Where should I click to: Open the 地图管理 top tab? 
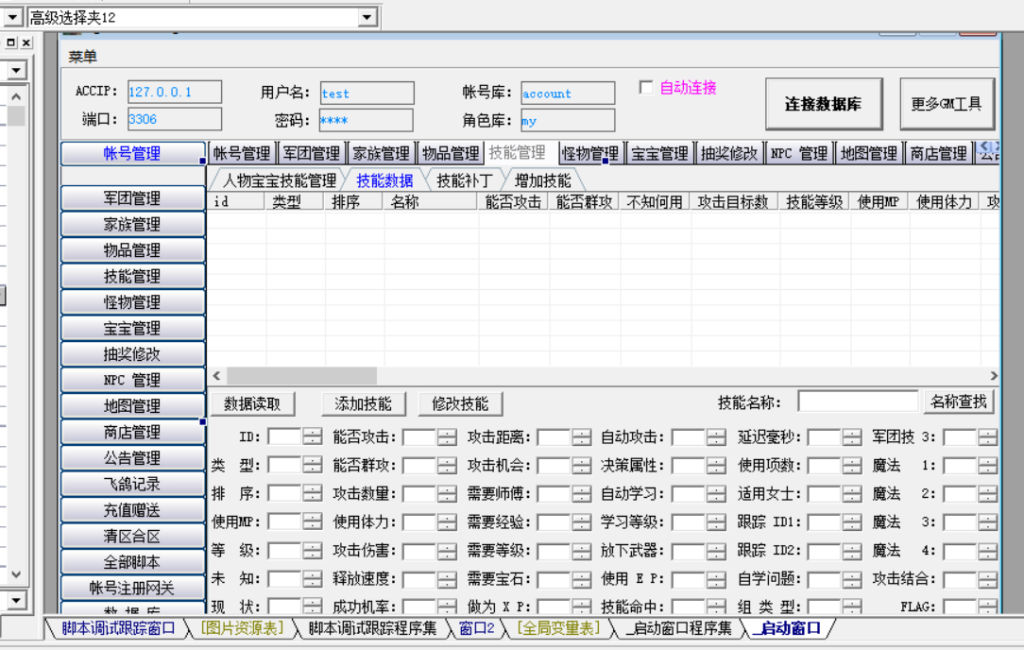coord(869,154)
